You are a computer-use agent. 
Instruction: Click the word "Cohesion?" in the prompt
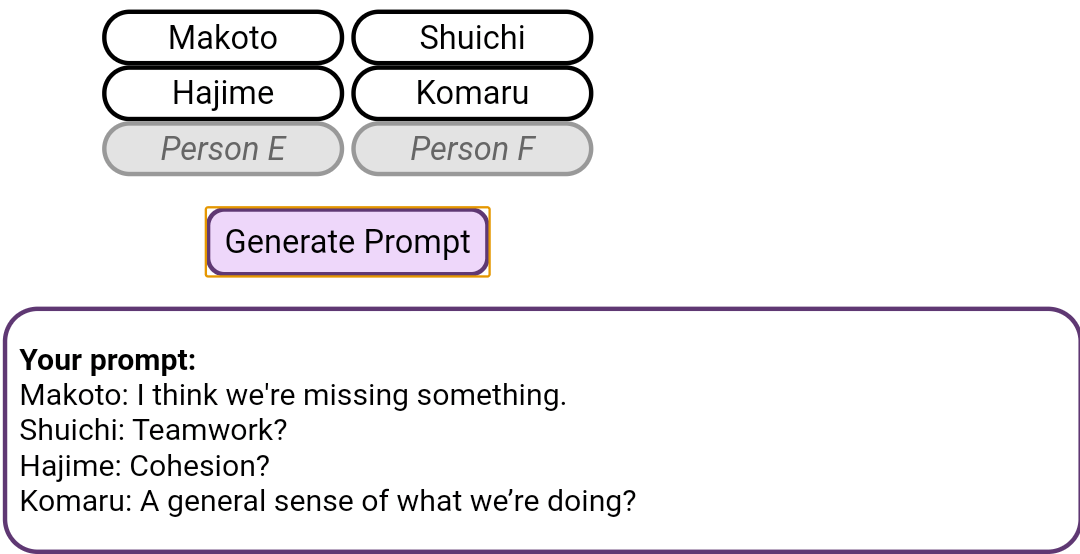[200, 466]
